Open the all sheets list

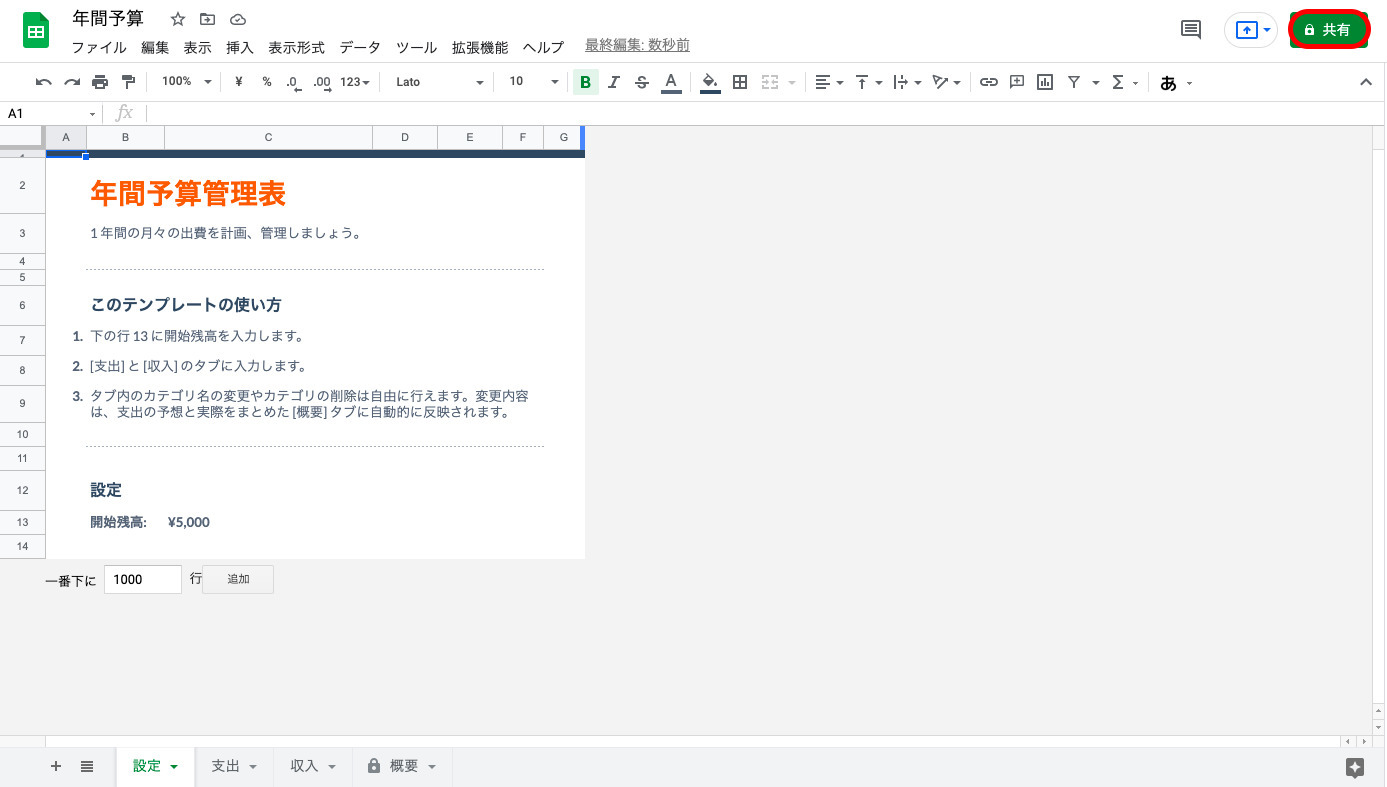pyautogui.click(x=87, y=766)
